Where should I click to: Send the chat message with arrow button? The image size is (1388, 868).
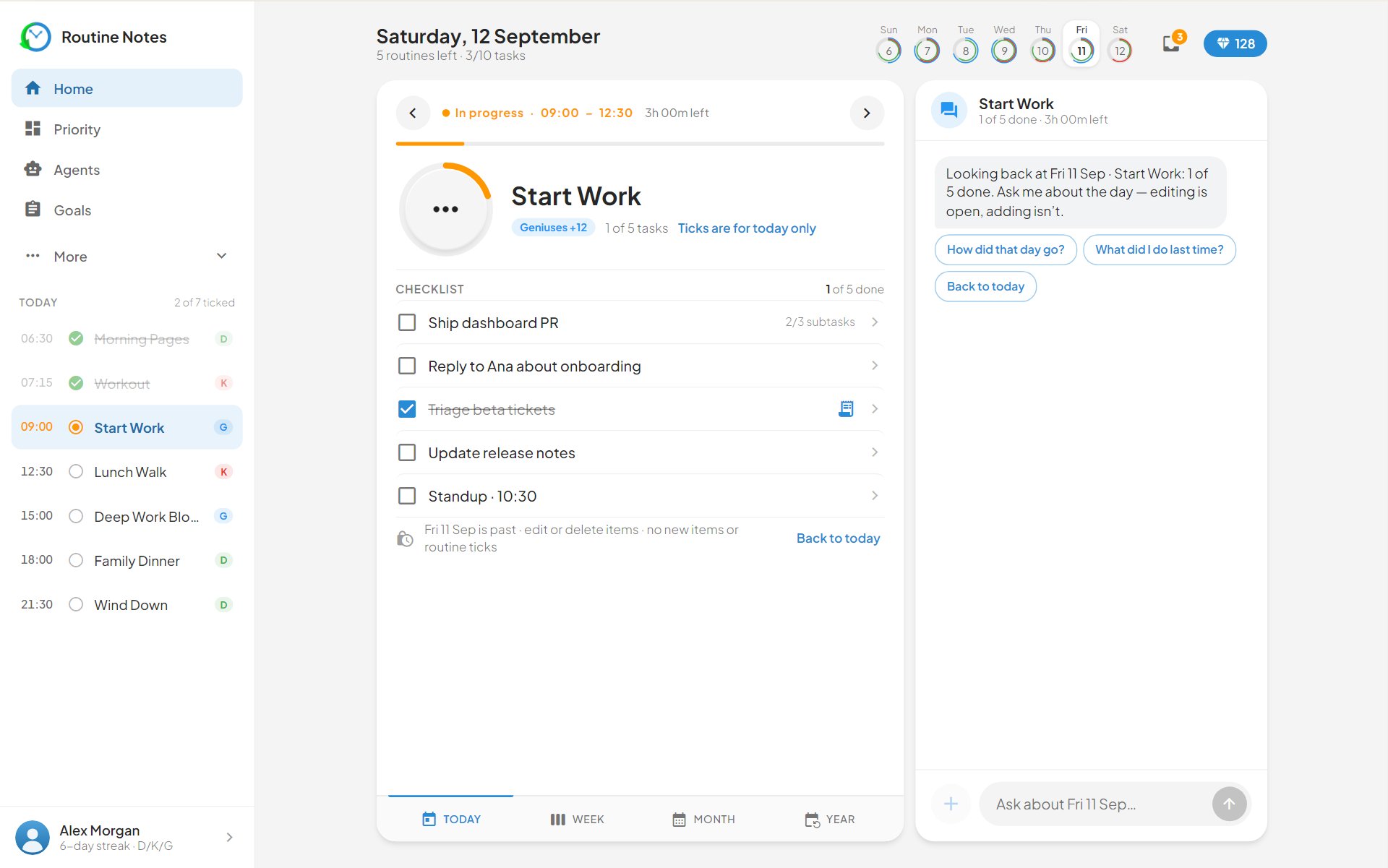[x=1229, y=804]
